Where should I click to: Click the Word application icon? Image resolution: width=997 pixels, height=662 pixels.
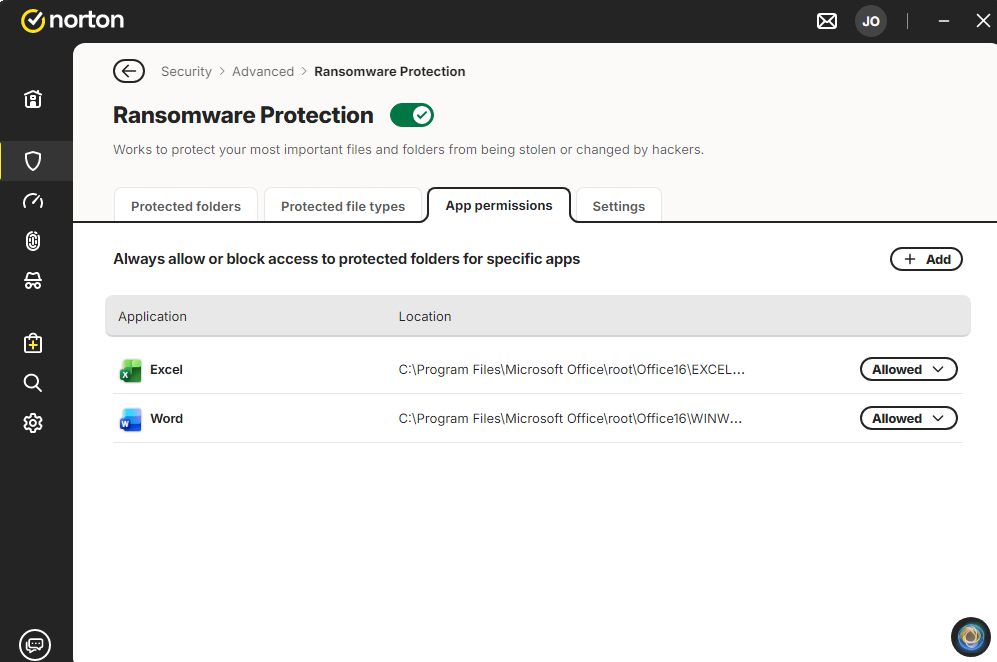click(130, 419)
